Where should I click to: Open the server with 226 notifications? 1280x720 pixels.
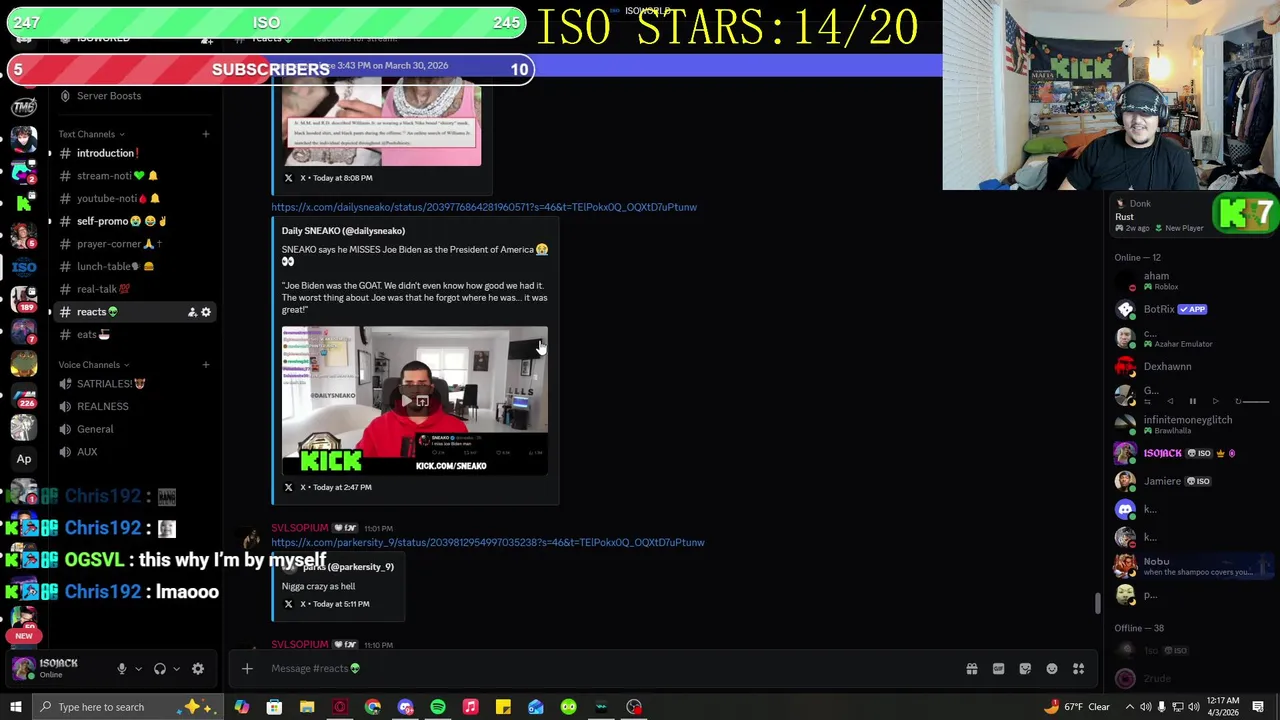(24, 395)
